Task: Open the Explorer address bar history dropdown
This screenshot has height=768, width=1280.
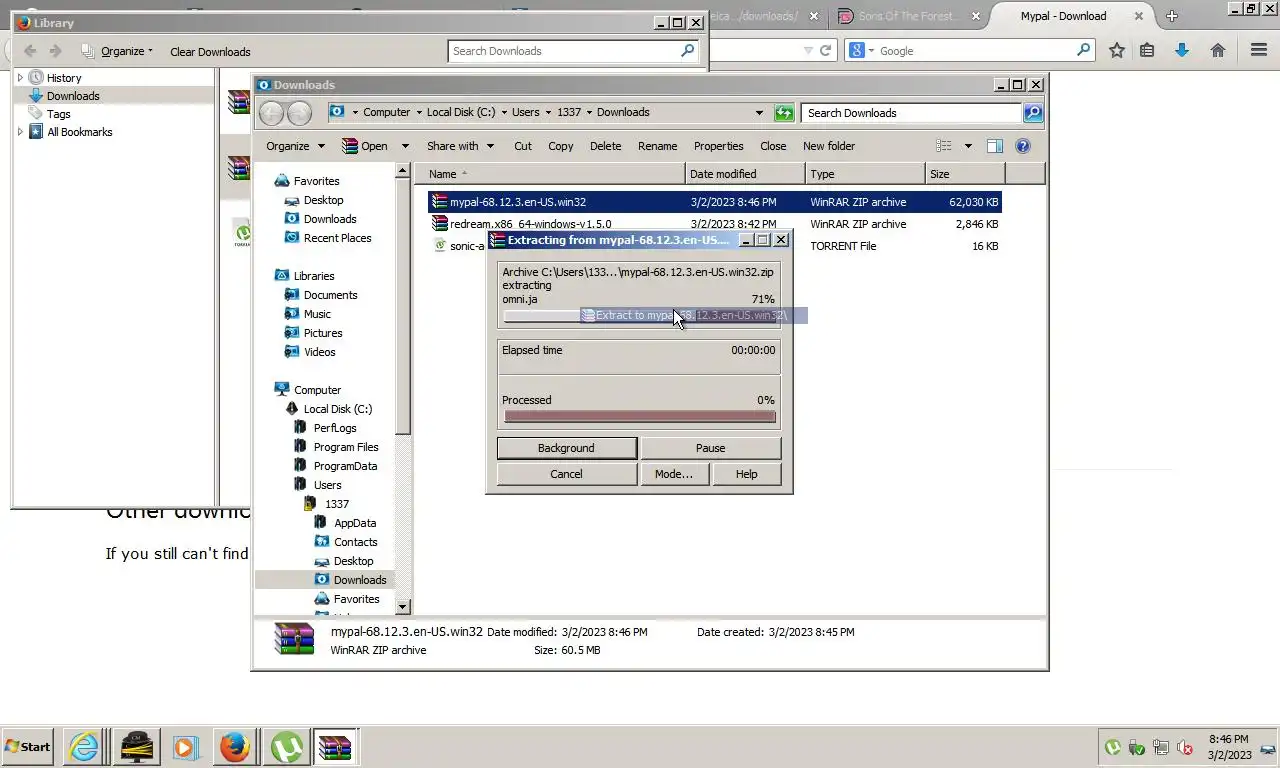Action: click(759, 113)
